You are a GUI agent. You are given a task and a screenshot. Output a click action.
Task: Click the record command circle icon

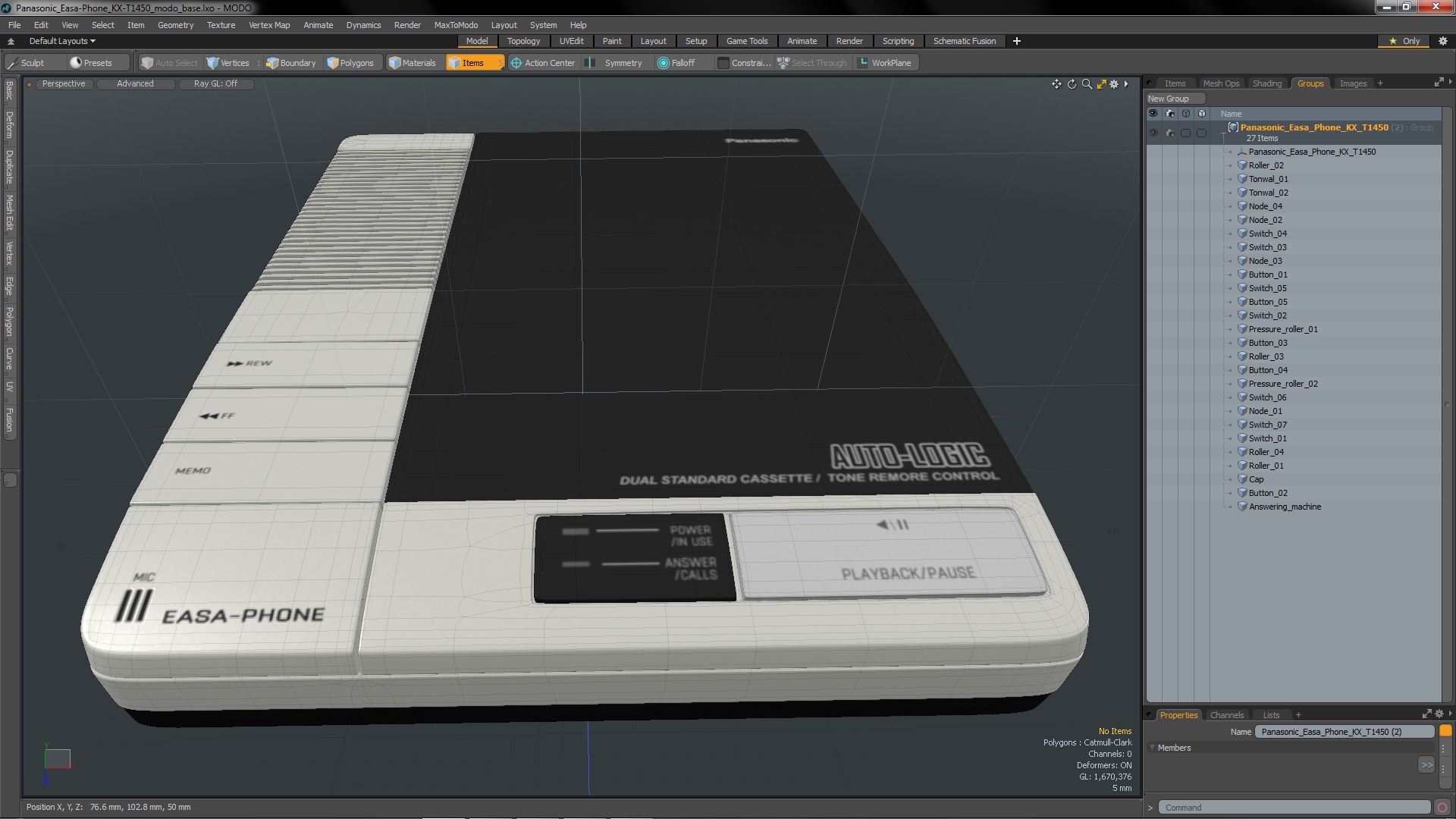tap(1442, 808)
